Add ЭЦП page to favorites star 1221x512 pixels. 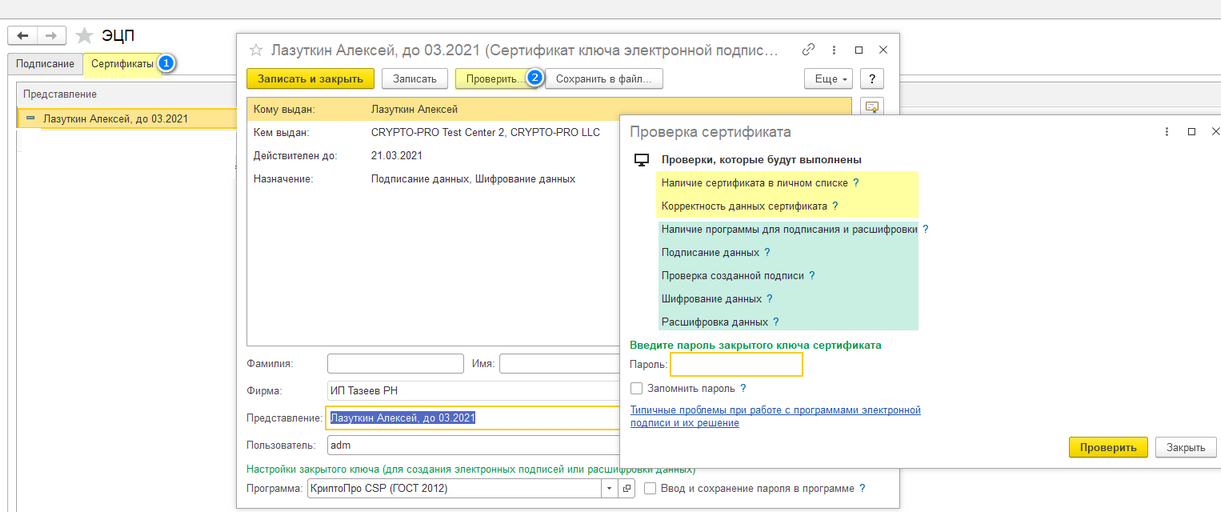click(85, 36)
